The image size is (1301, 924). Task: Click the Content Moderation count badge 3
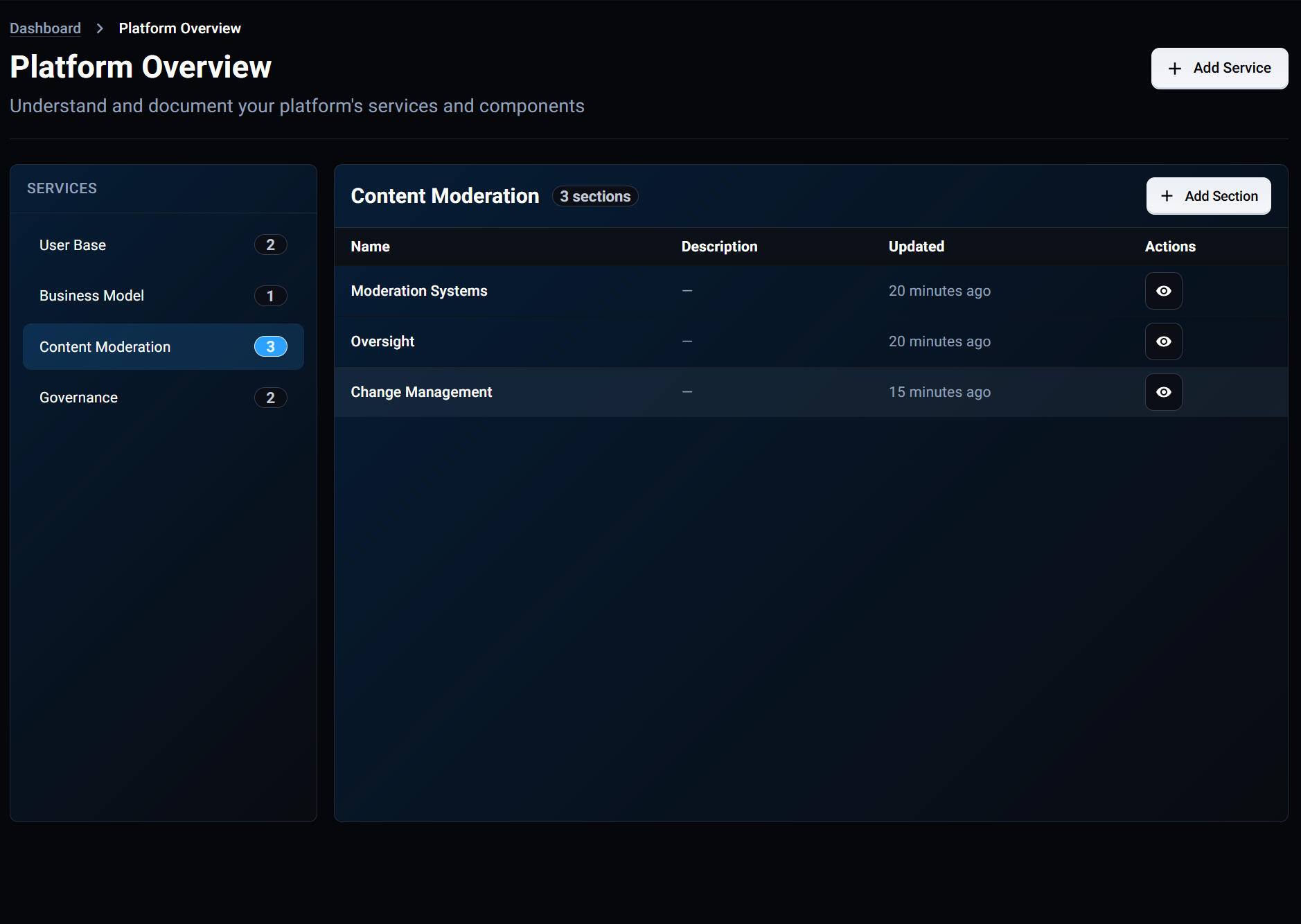point(270,346)
